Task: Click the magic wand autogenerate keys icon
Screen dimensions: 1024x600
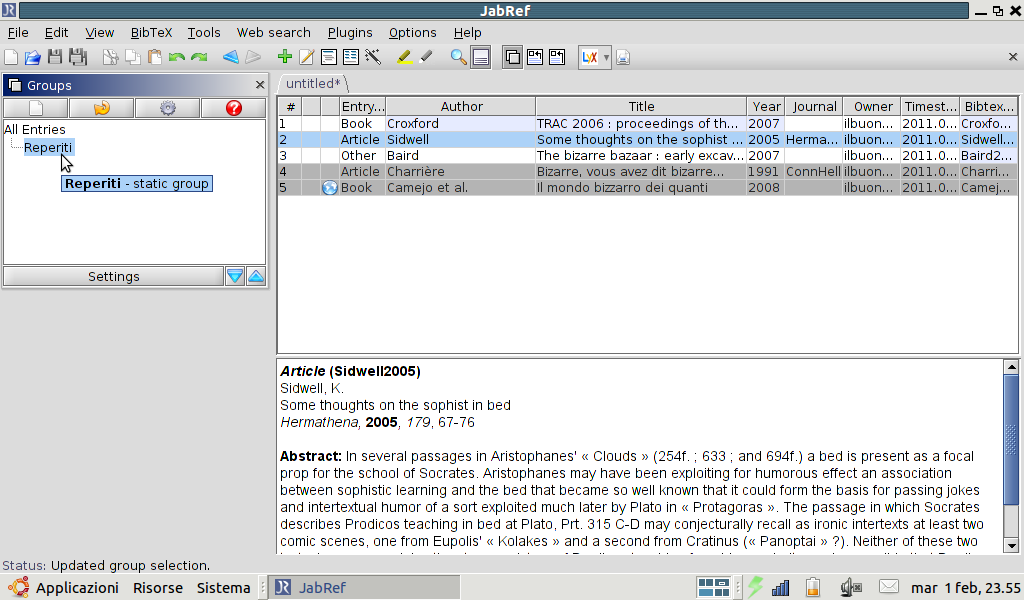Action: [x=373, y=57]
